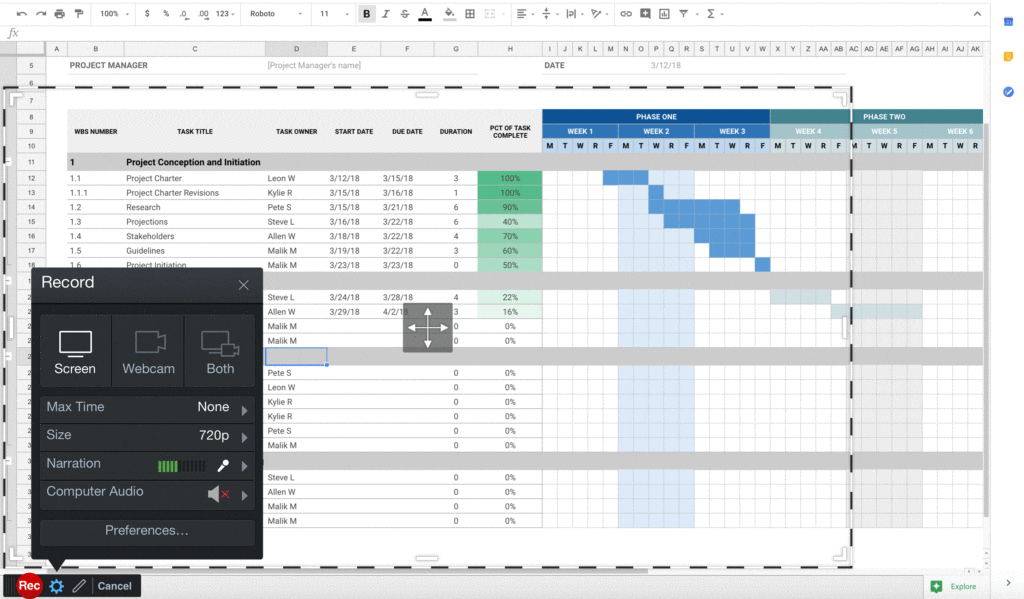Open the Keep notes side panel icon
The width and height of the screenshot is (1024, 599).
(1008, 57)
